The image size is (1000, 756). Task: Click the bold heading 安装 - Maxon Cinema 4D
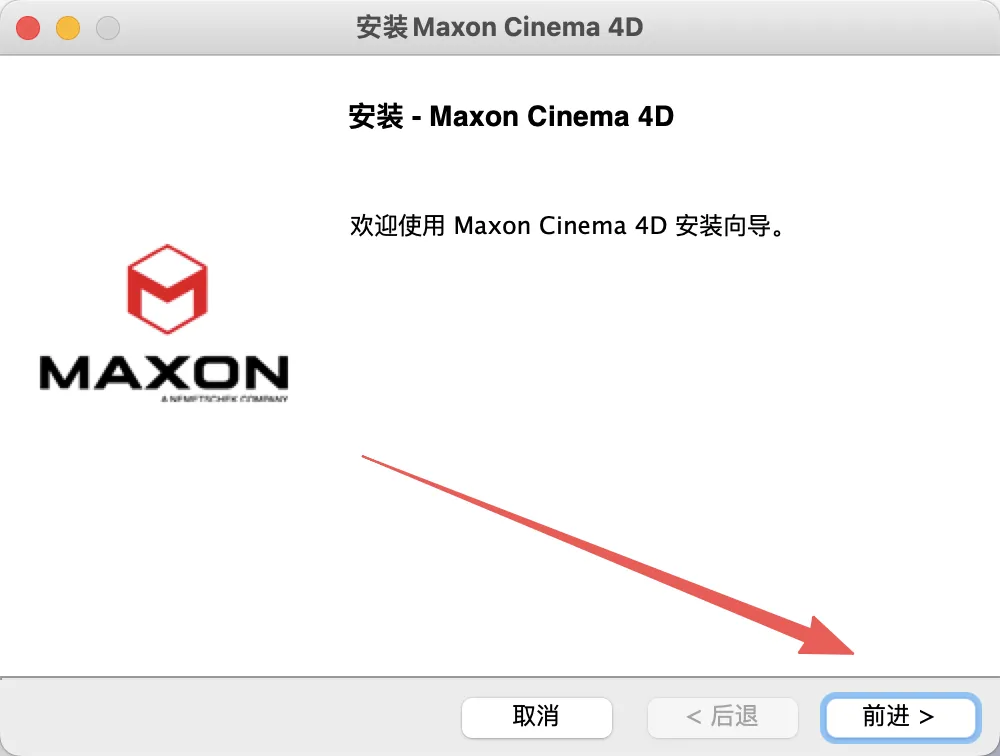tap(511, 117)
